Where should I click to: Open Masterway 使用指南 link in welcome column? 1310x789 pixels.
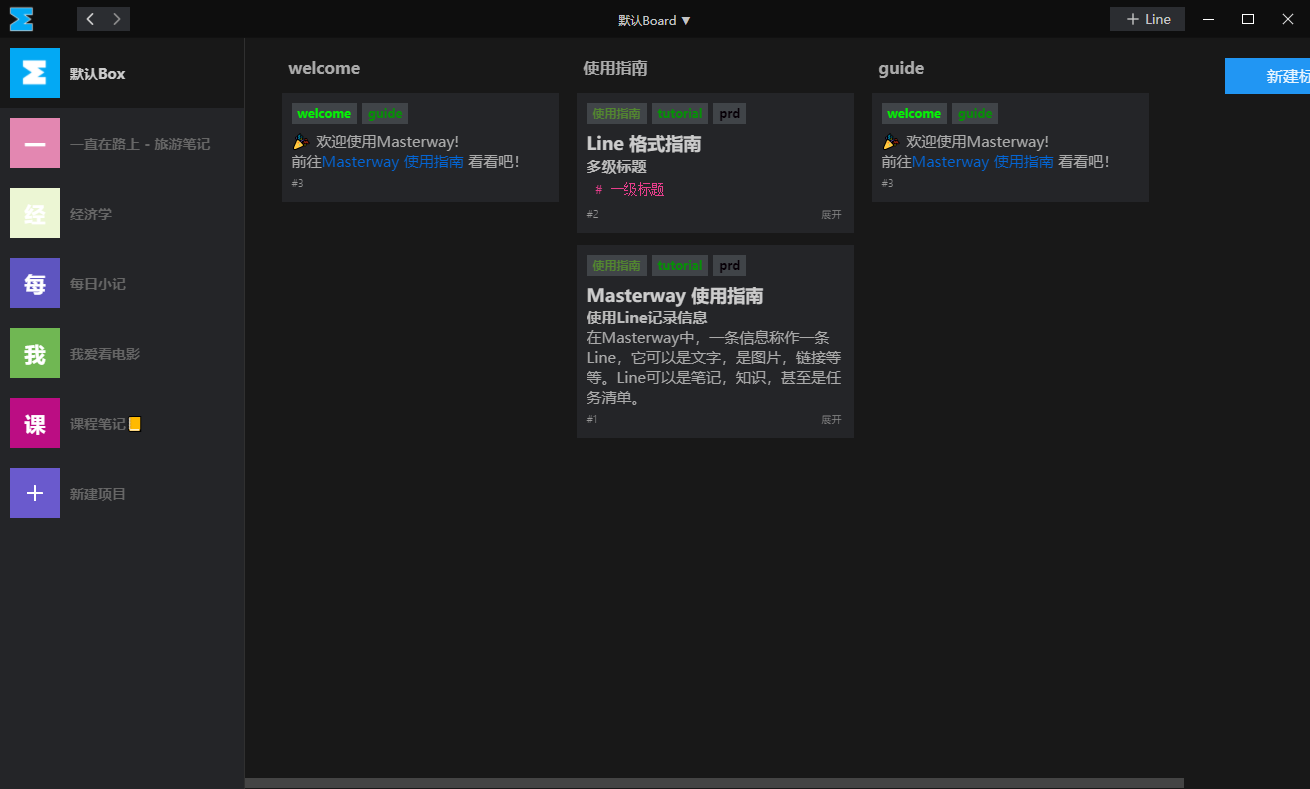(x=393, y=161)
